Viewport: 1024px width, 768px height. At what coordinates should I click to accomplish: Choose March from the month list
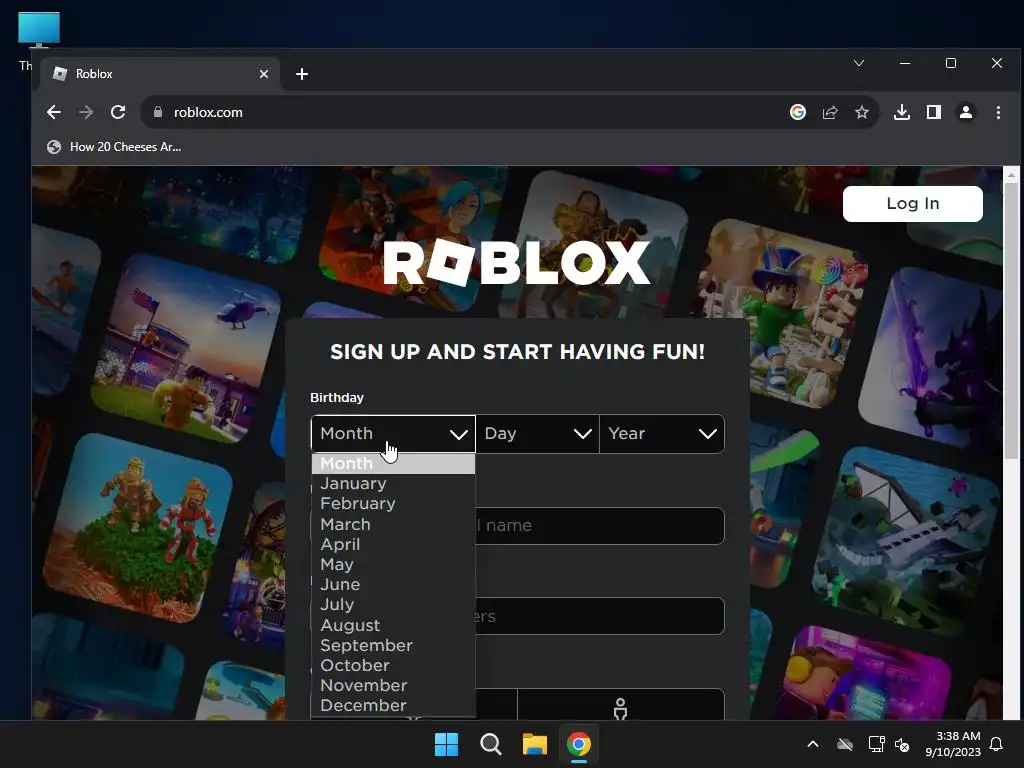[393, 524]
